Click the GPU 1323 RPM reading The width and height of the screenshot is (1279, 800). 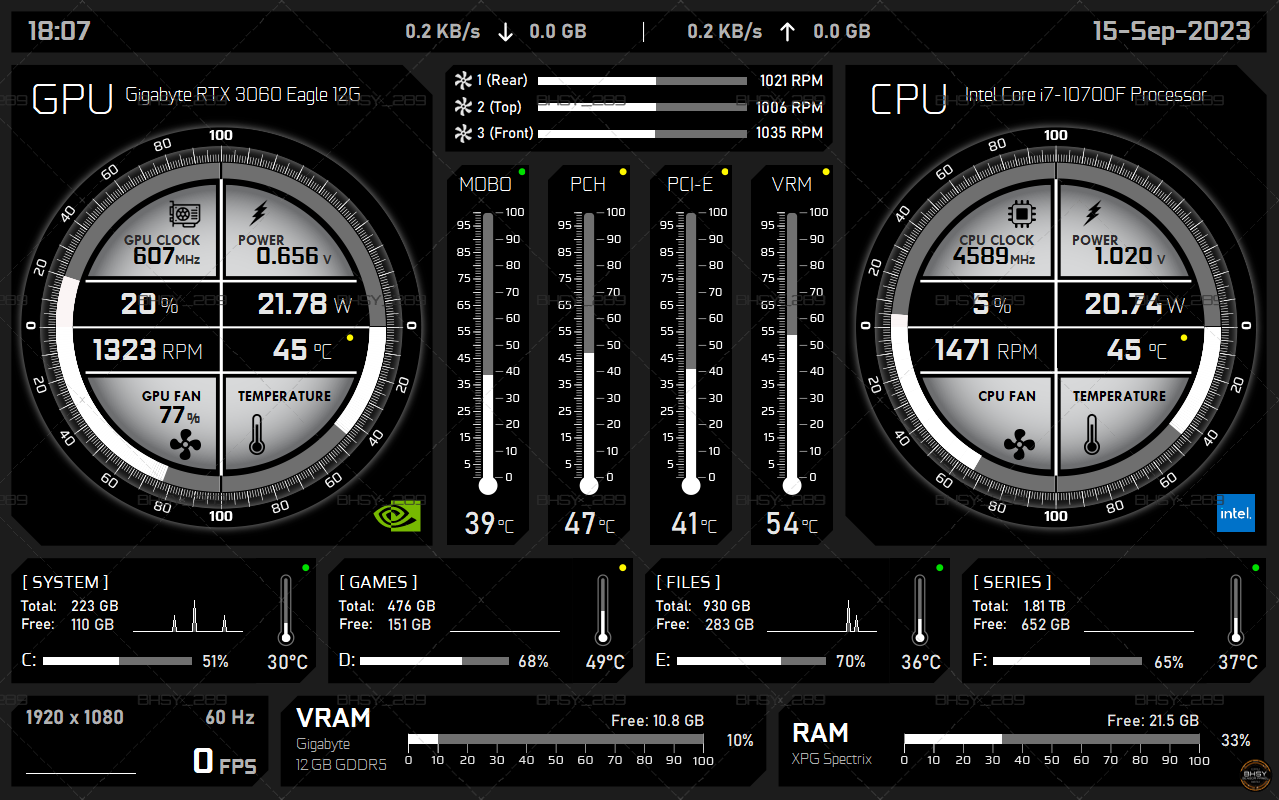(148, 351)
